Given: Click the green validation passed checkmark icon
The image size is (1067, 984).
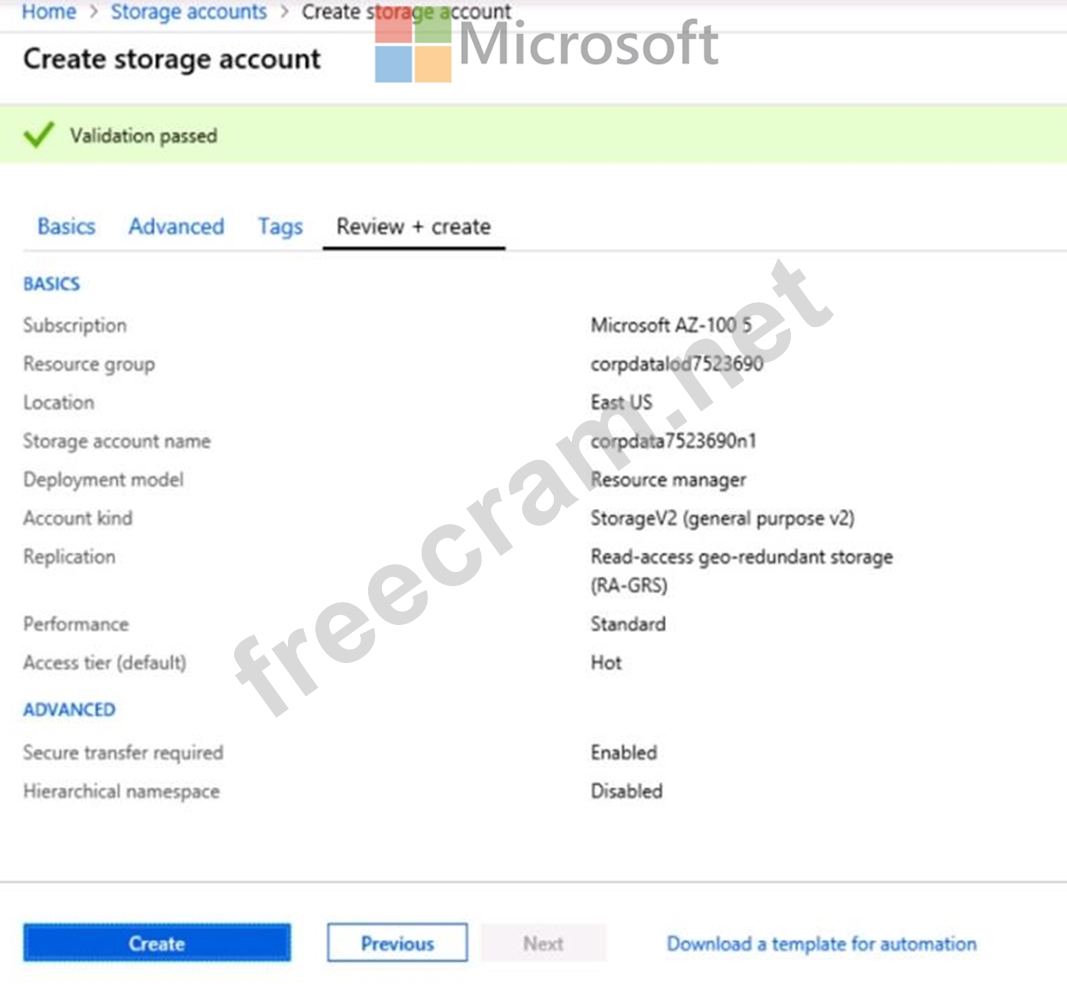Looking at the screenshot, I should pos(39,135).
